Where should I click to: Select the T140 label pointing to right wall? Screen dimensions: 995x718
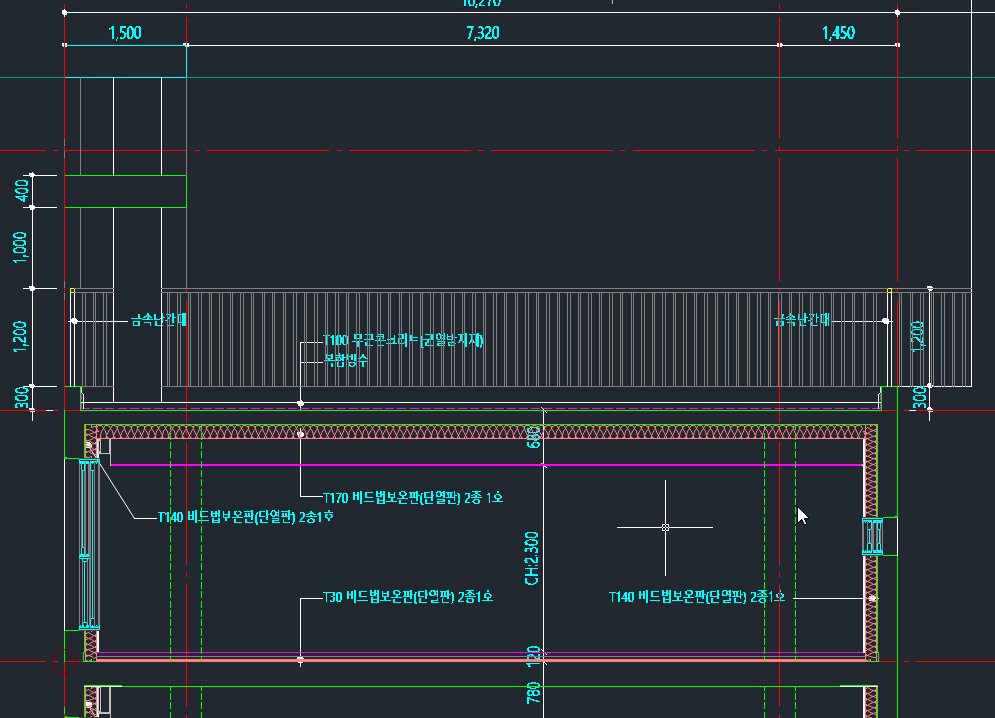pyautogui.click(x=696, y=597)
